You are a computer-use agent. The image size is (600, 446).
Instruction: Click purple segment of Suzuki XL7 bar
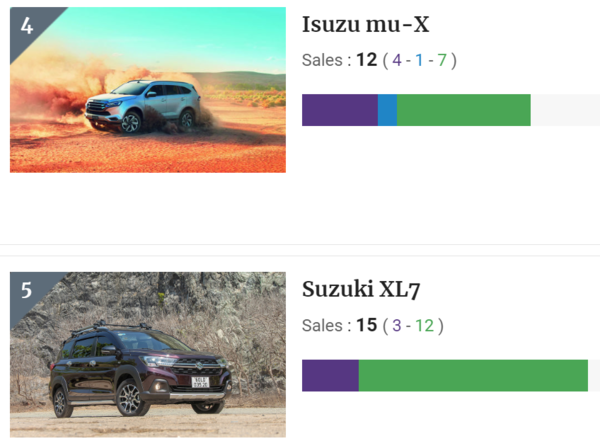[330, 375]
